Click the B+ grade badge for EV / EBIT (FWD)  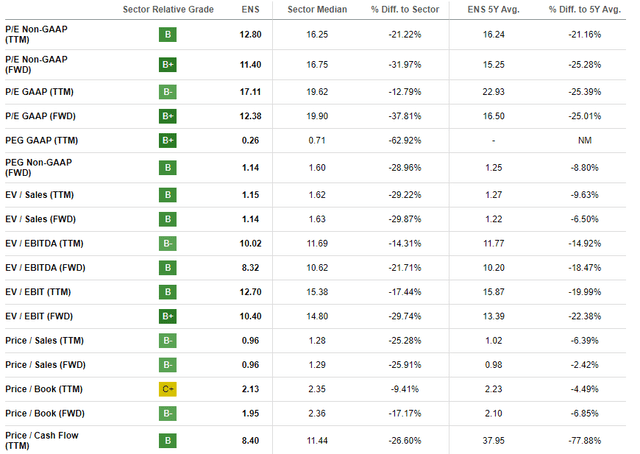(x=168, y=316)
